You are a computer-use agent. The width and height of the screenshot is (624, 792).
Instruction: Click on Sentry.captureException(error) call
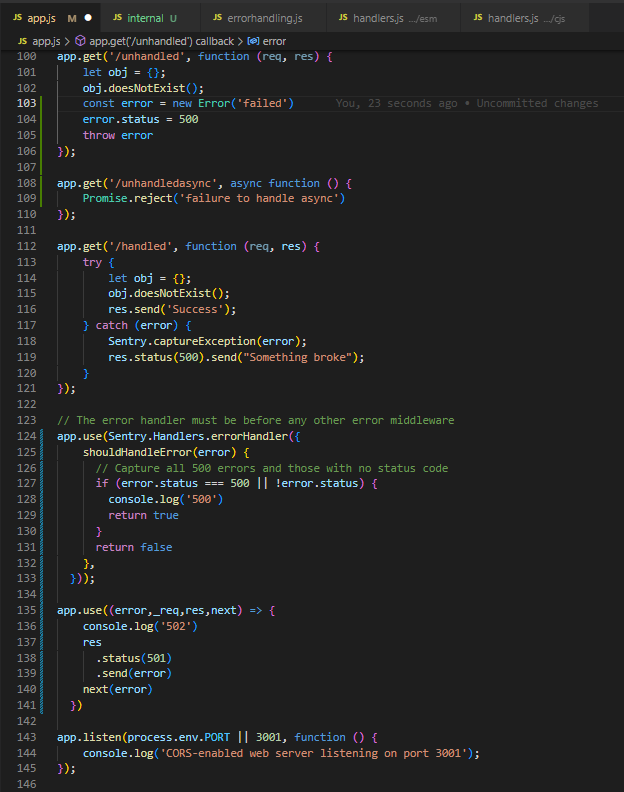207,341
